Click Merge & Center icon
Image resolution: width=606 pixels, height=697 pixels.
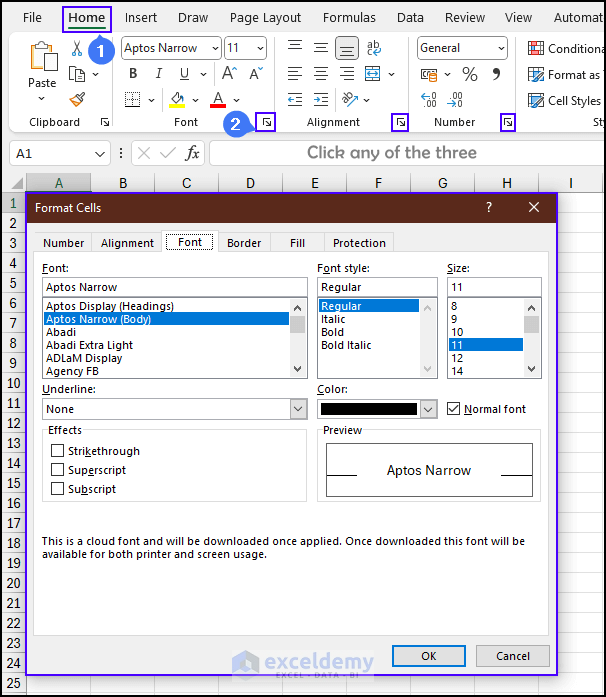tap(373, 73)
